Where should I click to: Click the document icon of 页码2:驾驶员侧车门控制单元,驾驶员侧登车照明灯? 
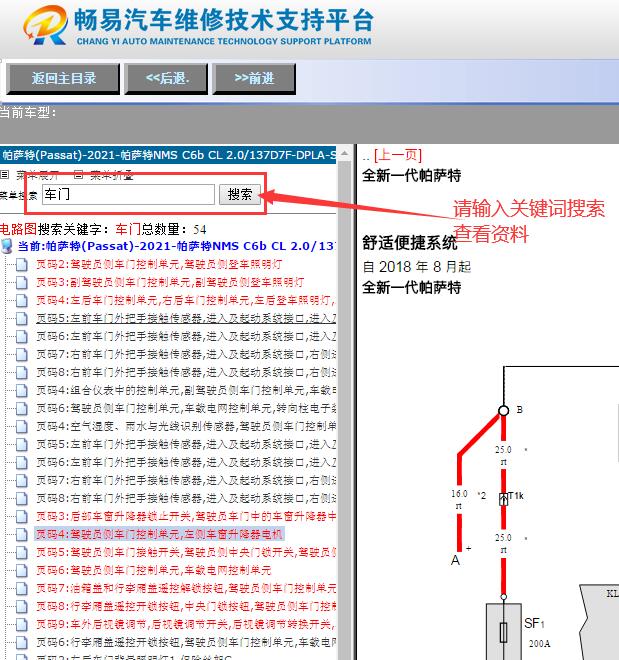[21, 264]
